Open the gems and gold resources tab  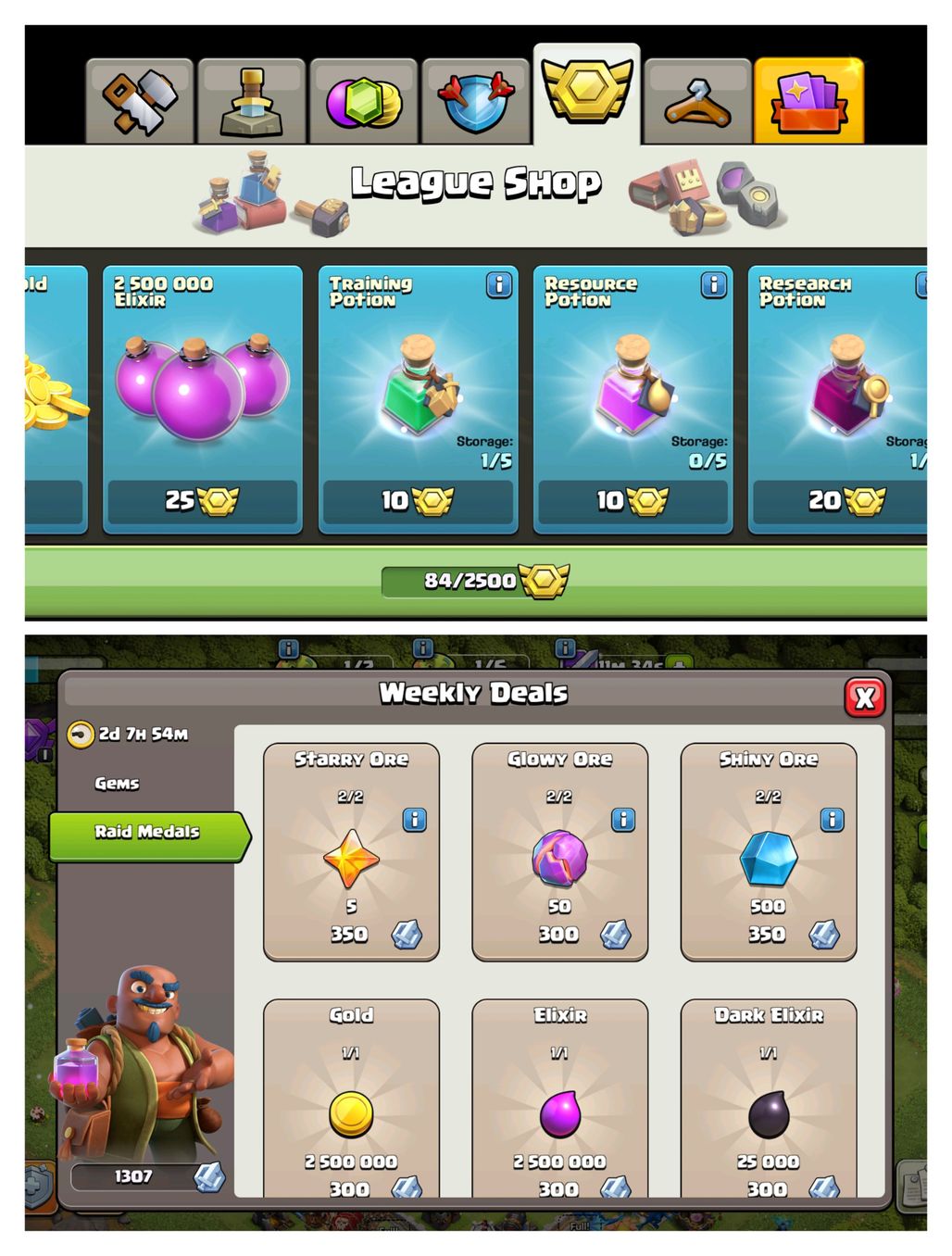coord(363,101)
